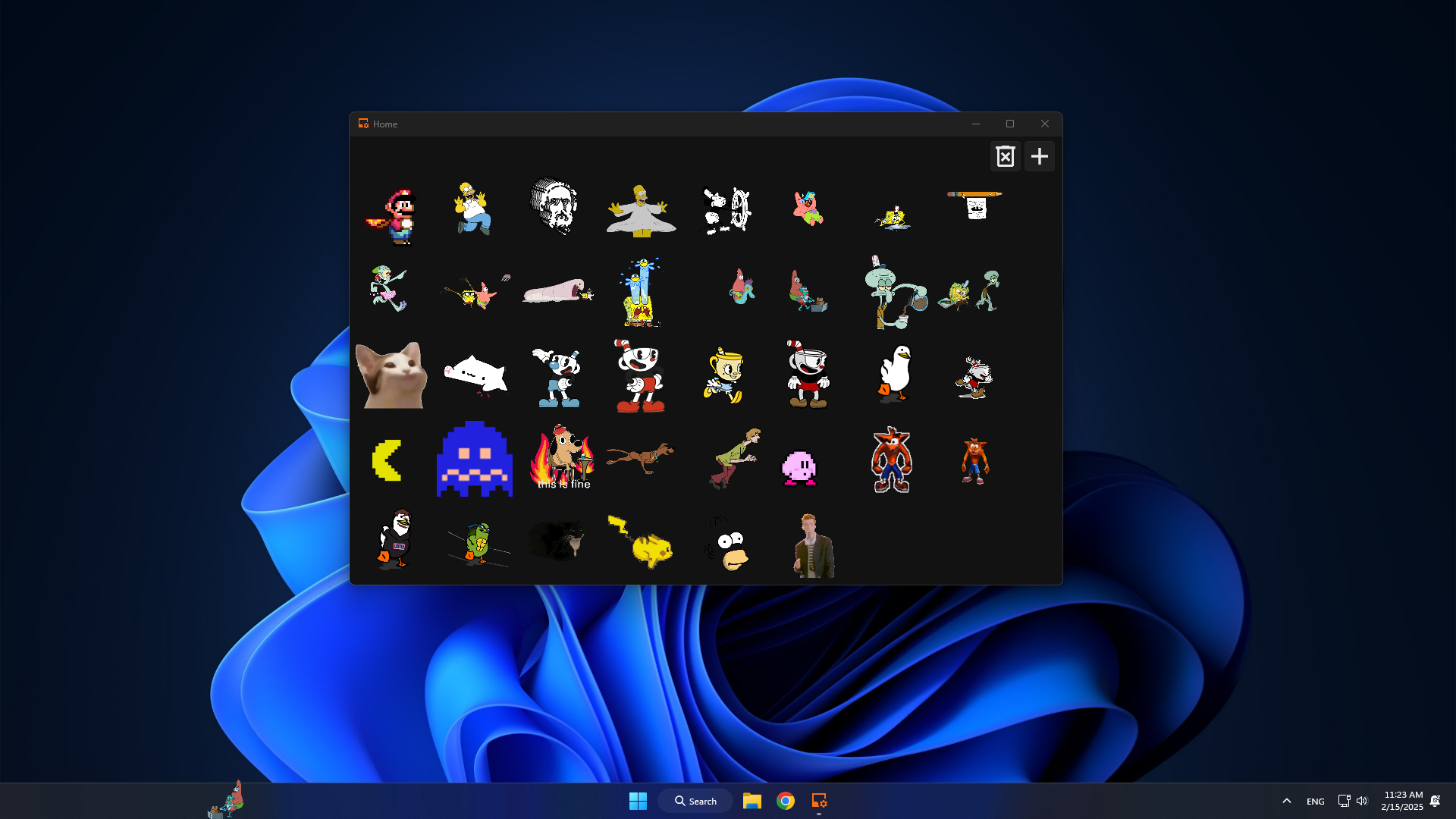Choose the Mugman blue-nose character
Image resolution: width=1456 pixels, height=819 pixels.
pos(557,378)
